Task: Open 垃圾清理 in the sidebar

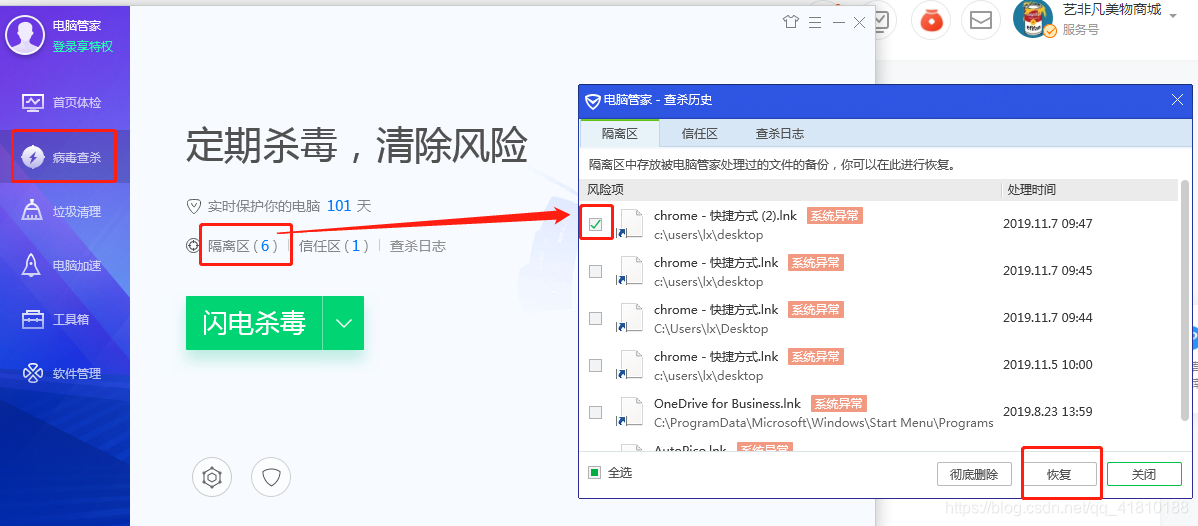Action: coord(63,212)
